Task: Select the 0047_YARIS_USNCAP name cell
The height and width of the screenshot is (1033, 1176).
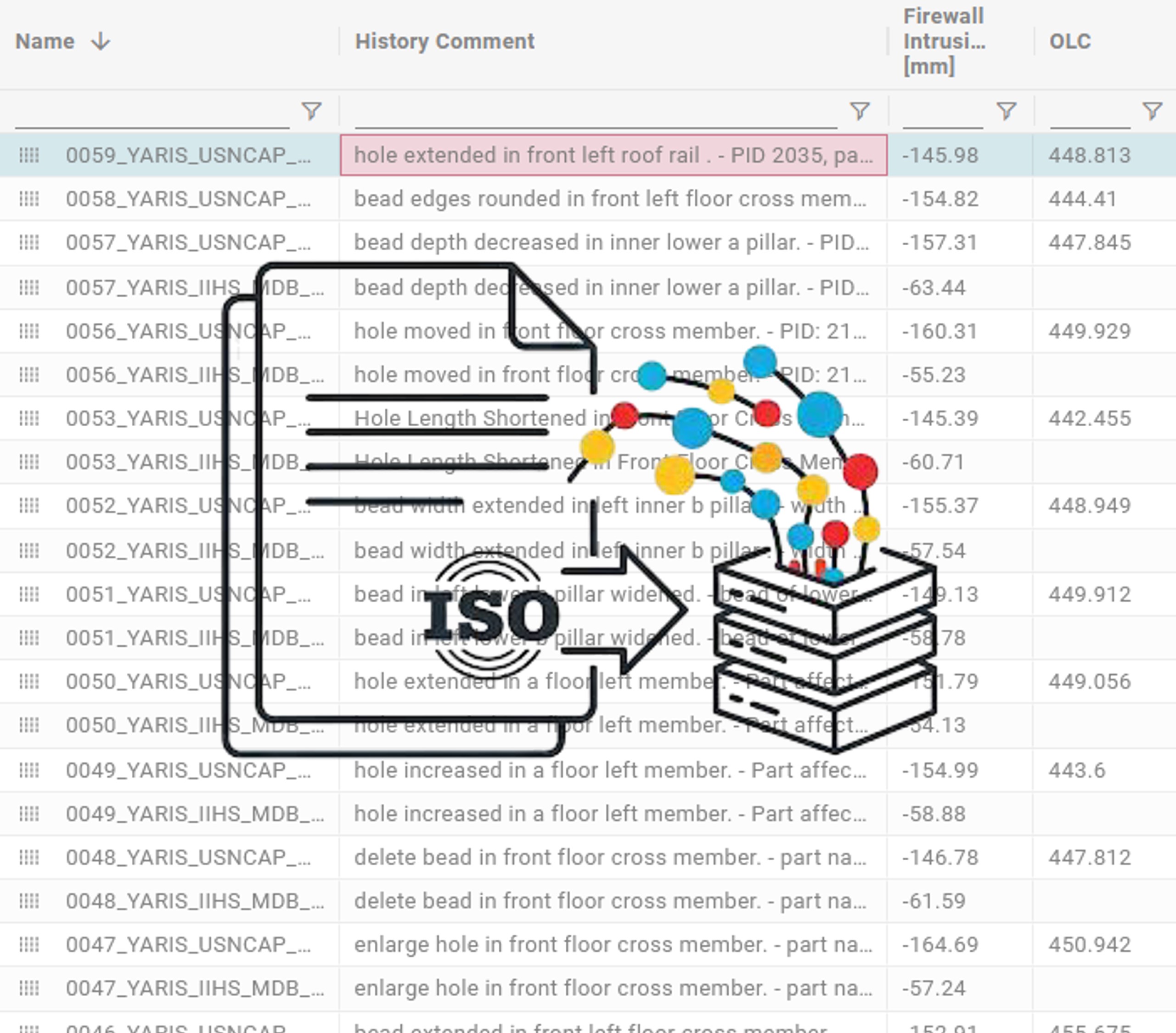Action: [x=189, y=944]
